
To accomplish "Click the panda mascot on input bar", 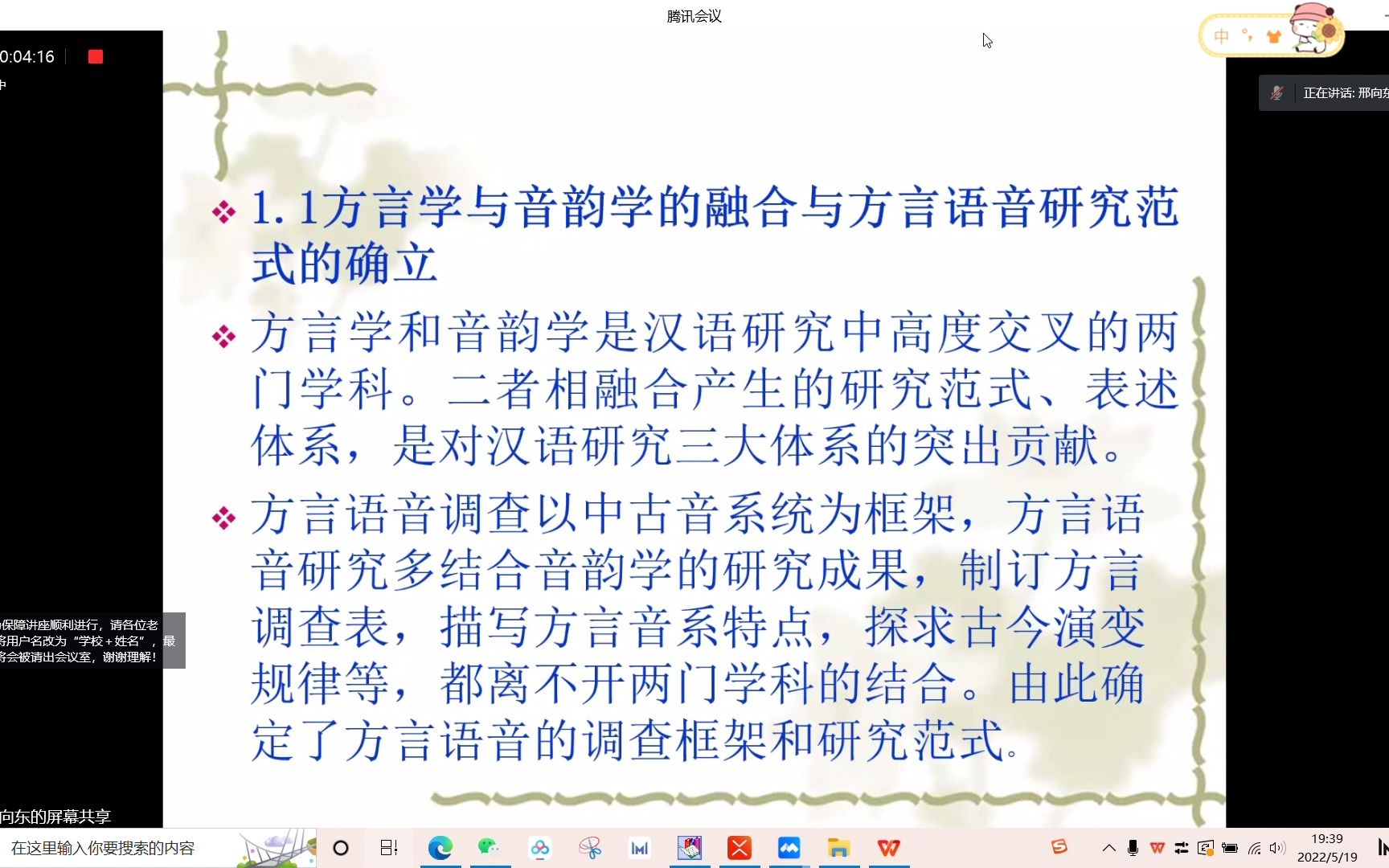I will click(1315, 28).
